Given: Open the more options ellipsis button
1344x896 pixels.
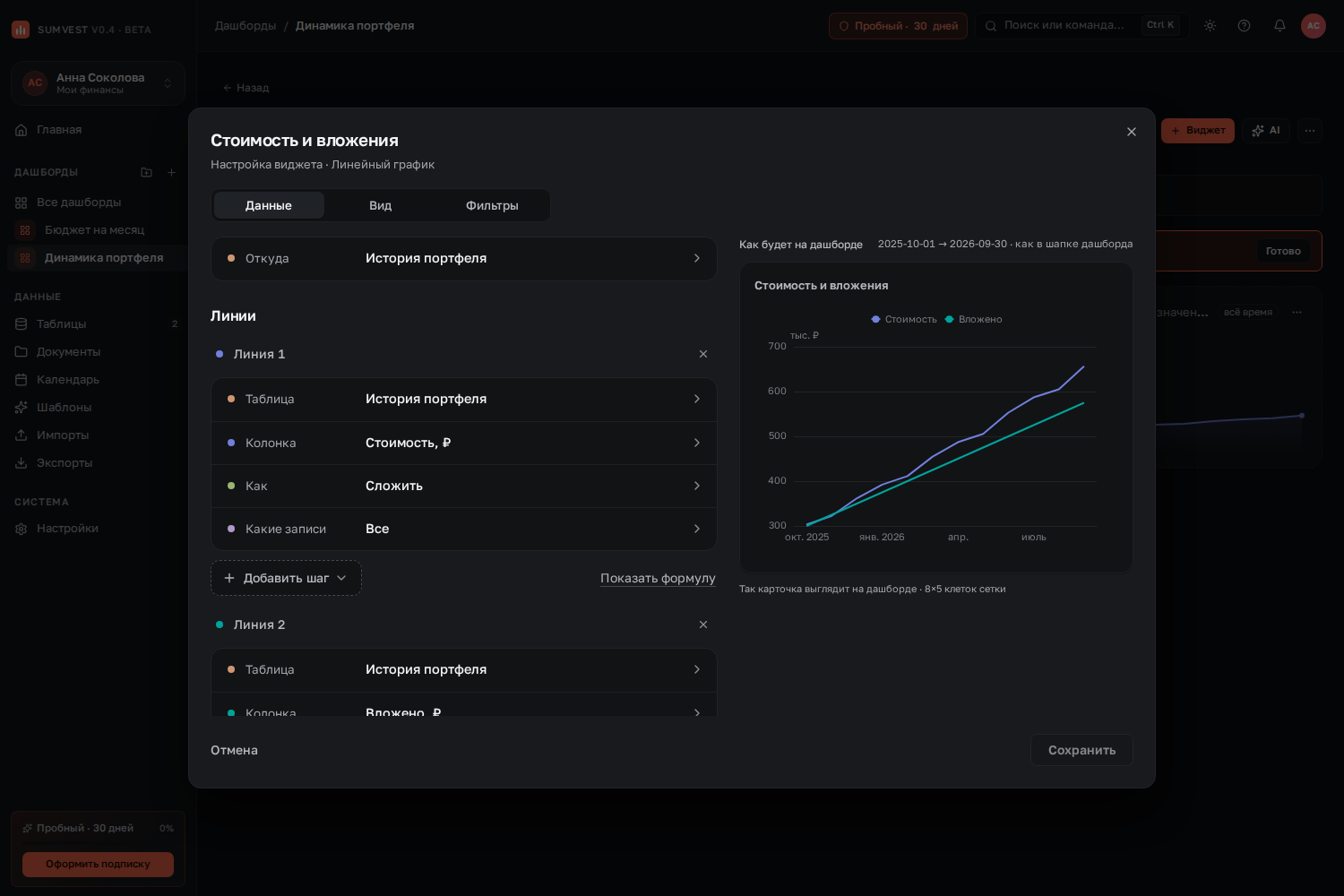Looking at the screenshot, I should [1310, 131].
